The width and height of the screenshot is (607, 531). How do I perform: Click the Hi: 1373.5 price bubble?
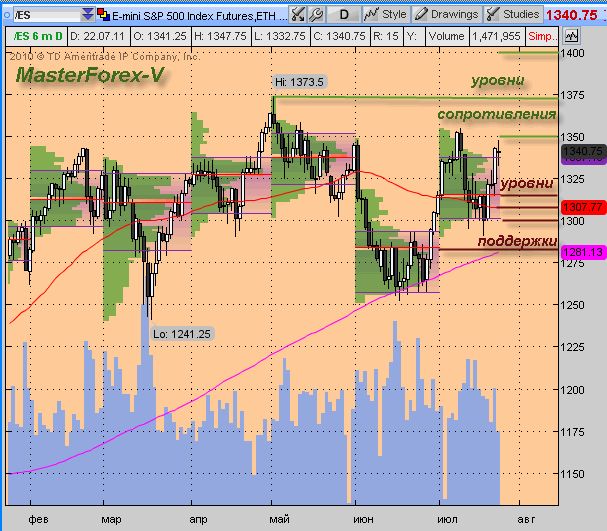(x=299, y=82)
